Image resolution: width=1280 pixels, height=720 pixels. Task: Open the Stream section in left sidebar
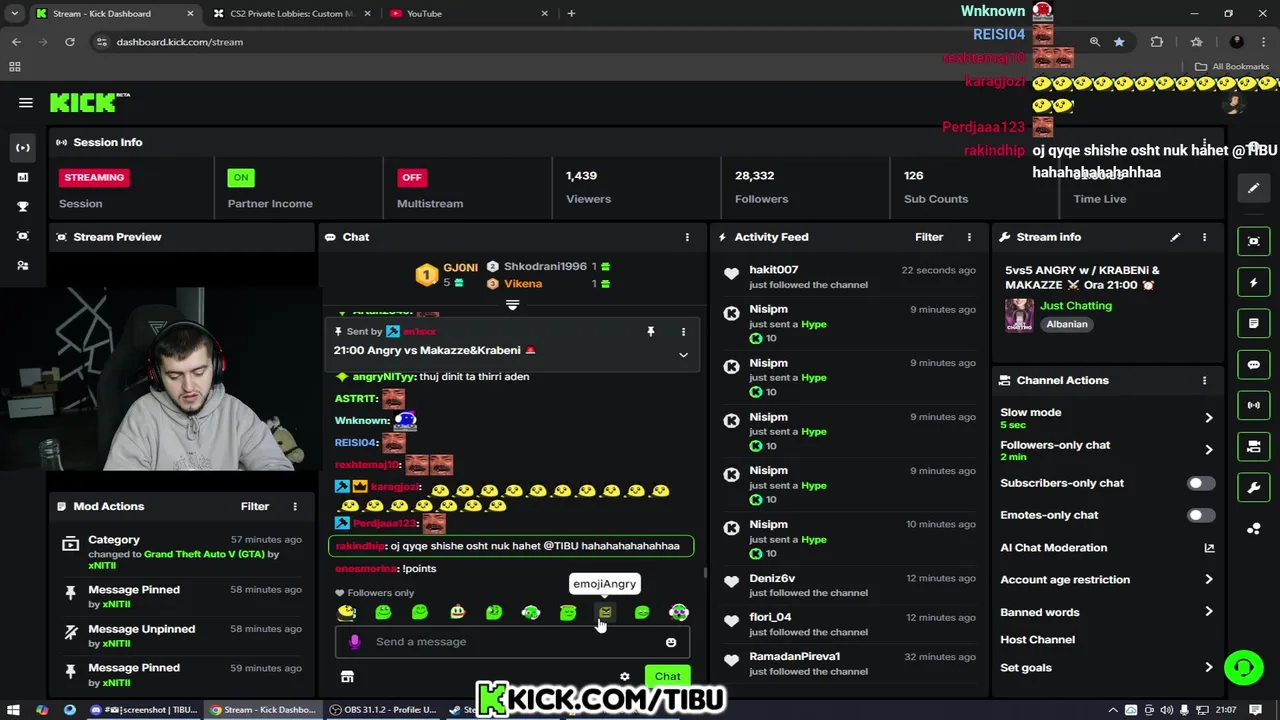[23, 147]
